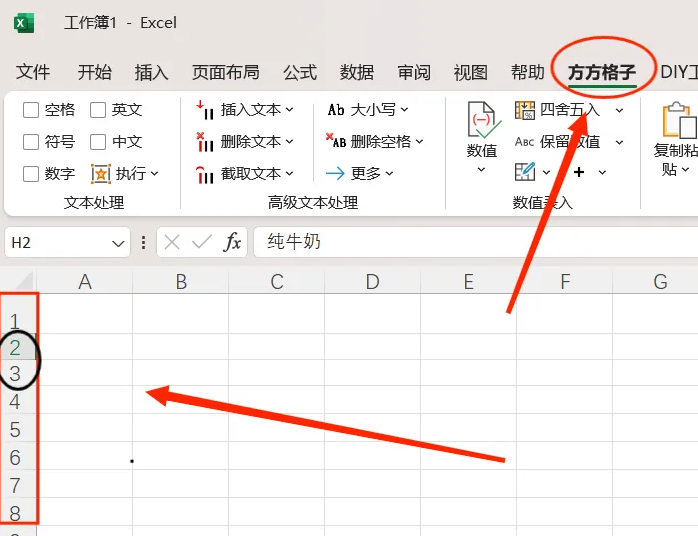Click the large 数值 document icon
The image size is (698, 536).
pyautogui.click(x=483, y=120)
